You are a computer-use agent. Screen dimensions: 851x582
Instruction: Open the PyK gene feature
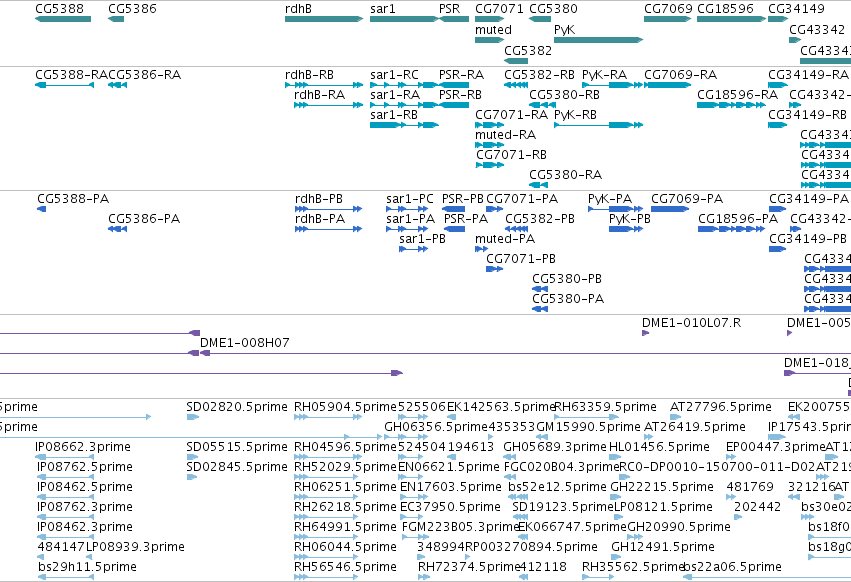coord(599,40)
